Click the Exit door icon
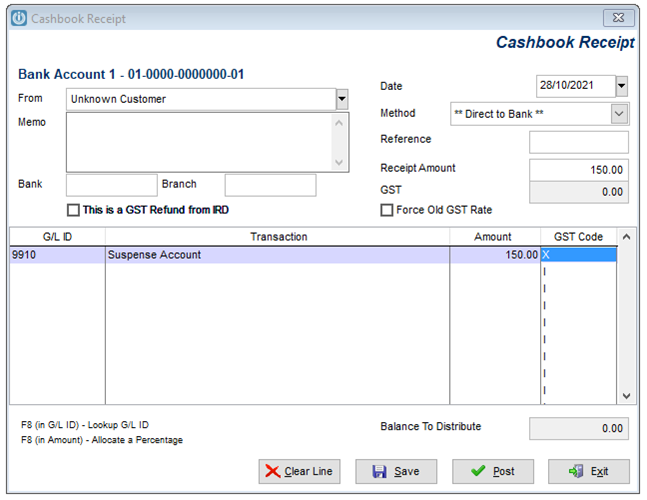The width and height of the screenshot is (647, 500). point(576,471)
